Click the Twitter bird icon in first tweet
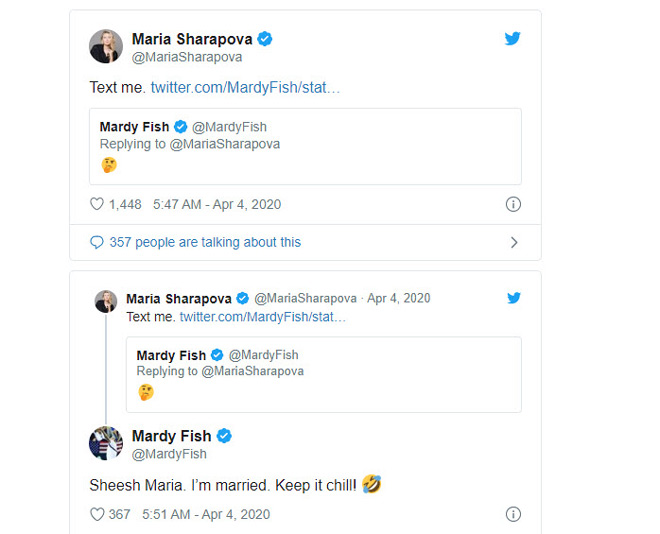Viewport: 660px width, 534px height. (512, 39)
